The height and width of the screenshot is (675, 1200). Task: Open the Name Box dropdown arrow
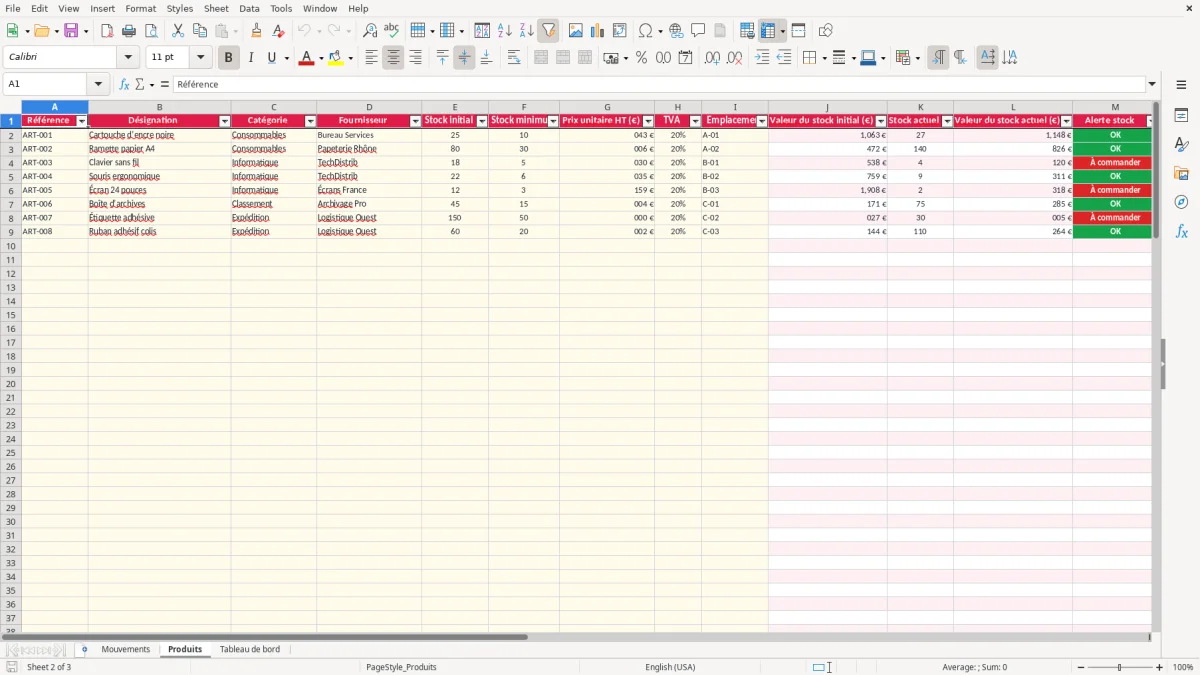97,84
